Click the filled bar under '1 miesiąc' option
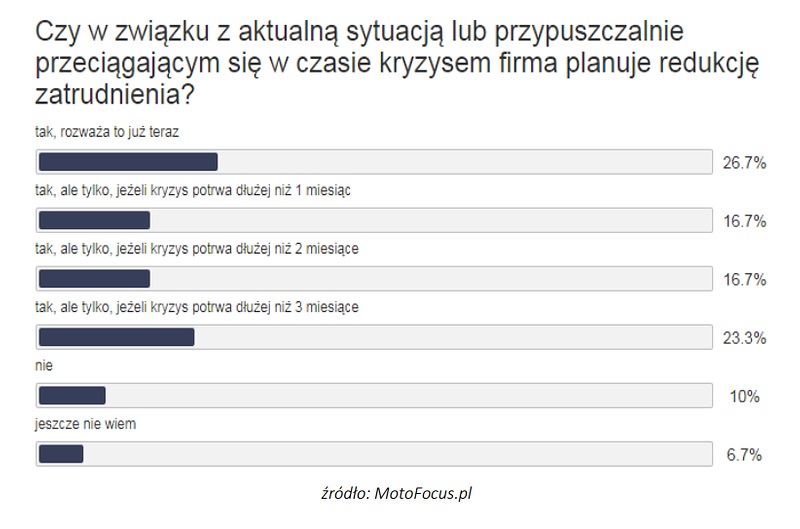Viewport: 800px width, 529px height. click(x=94, y=220)
